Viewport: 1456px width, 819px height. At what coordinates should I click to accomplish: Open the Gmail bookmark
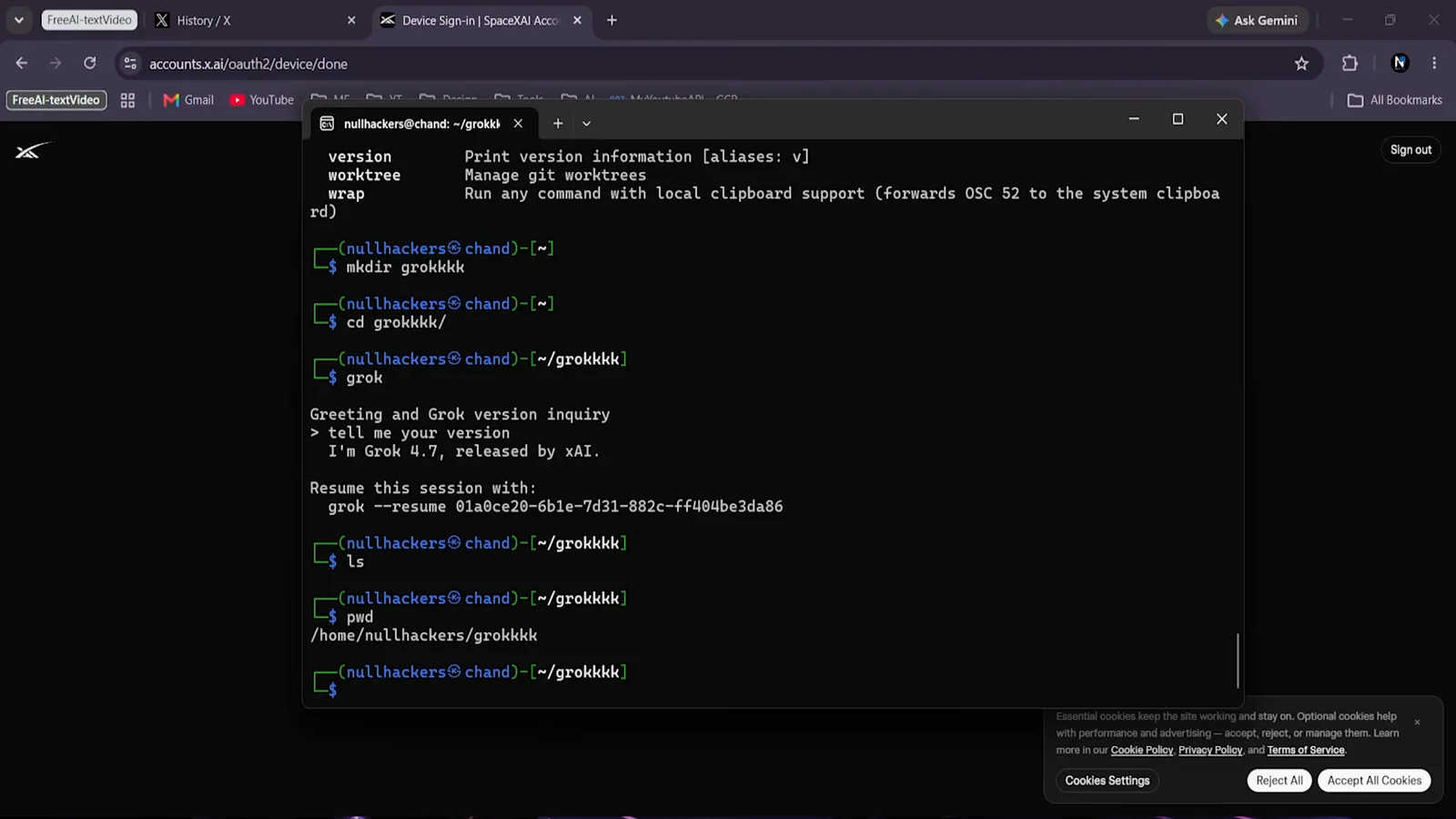(x=188, y=100)
